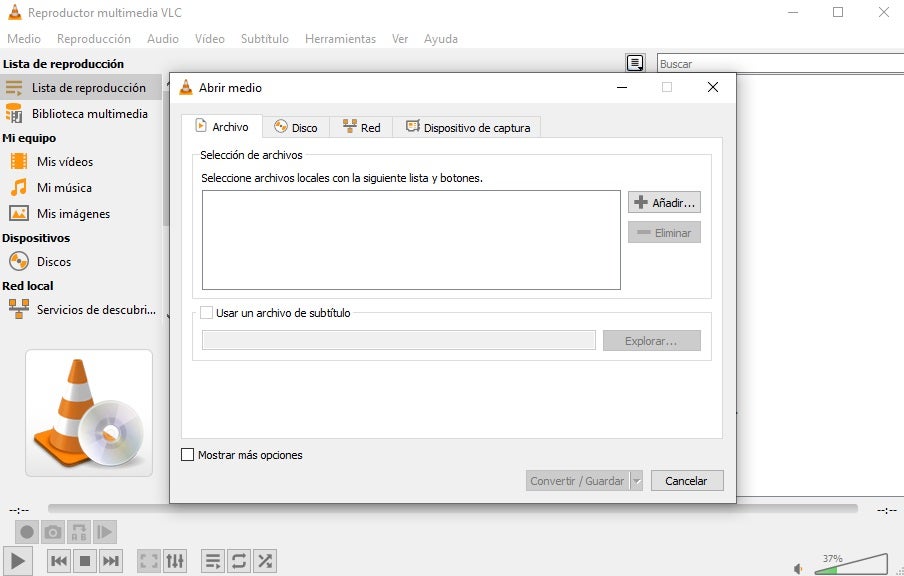Skip to next media icon

coord(110,561)
